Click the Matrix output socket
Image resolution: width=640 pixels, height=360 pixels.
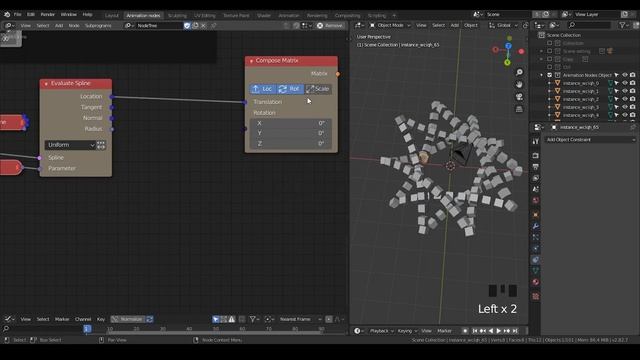pyautogui.click(x=338, y=74)
